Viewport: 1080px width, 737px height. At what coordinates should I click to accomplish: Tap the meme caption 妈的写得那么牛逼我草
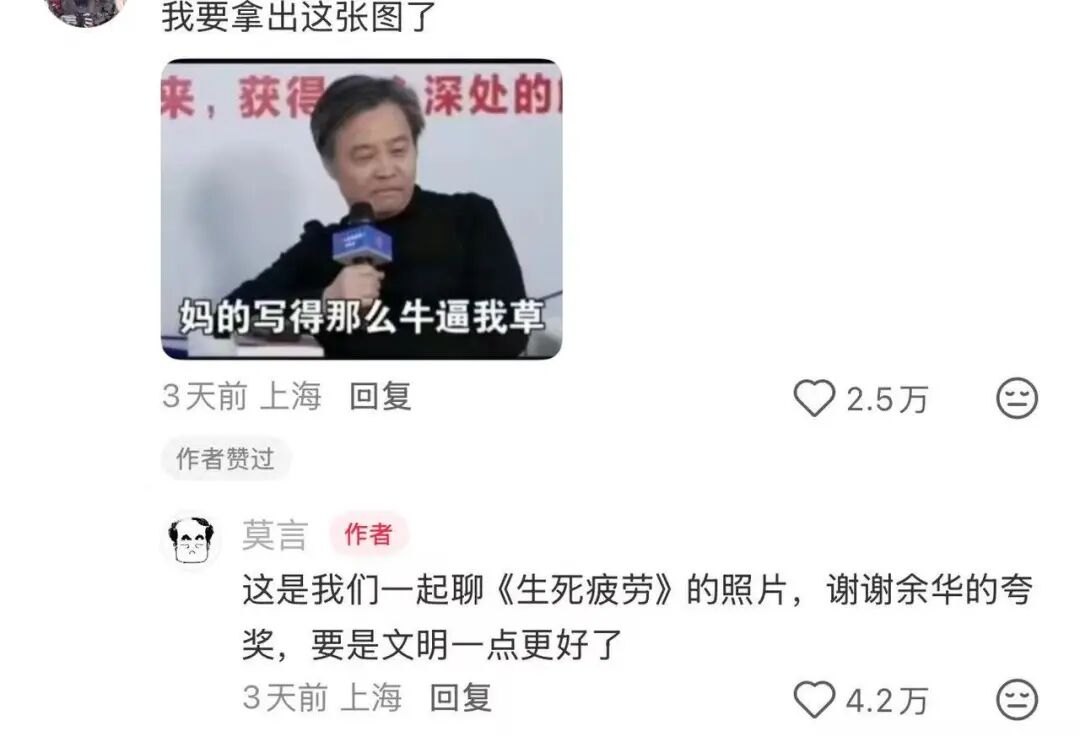[362, 316]
